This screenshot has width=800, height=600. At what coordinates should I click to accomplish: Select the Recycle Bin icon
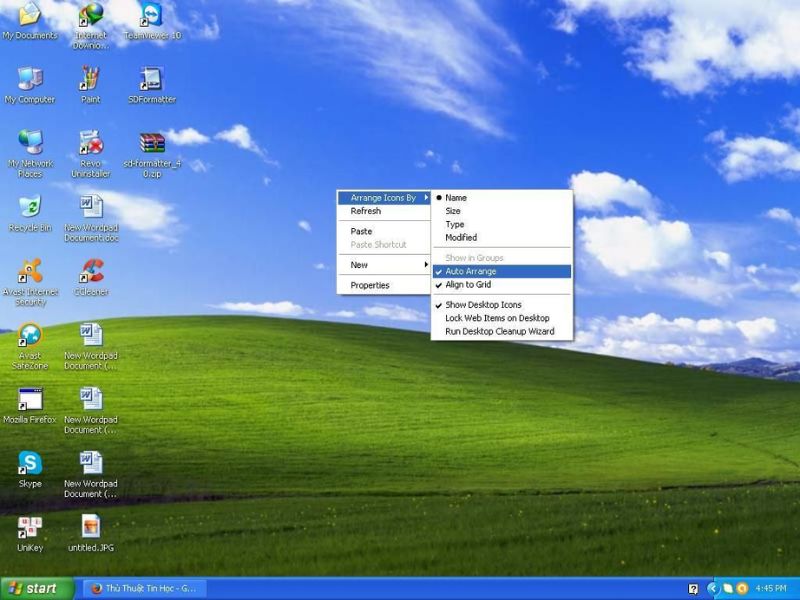click(30, 213)
